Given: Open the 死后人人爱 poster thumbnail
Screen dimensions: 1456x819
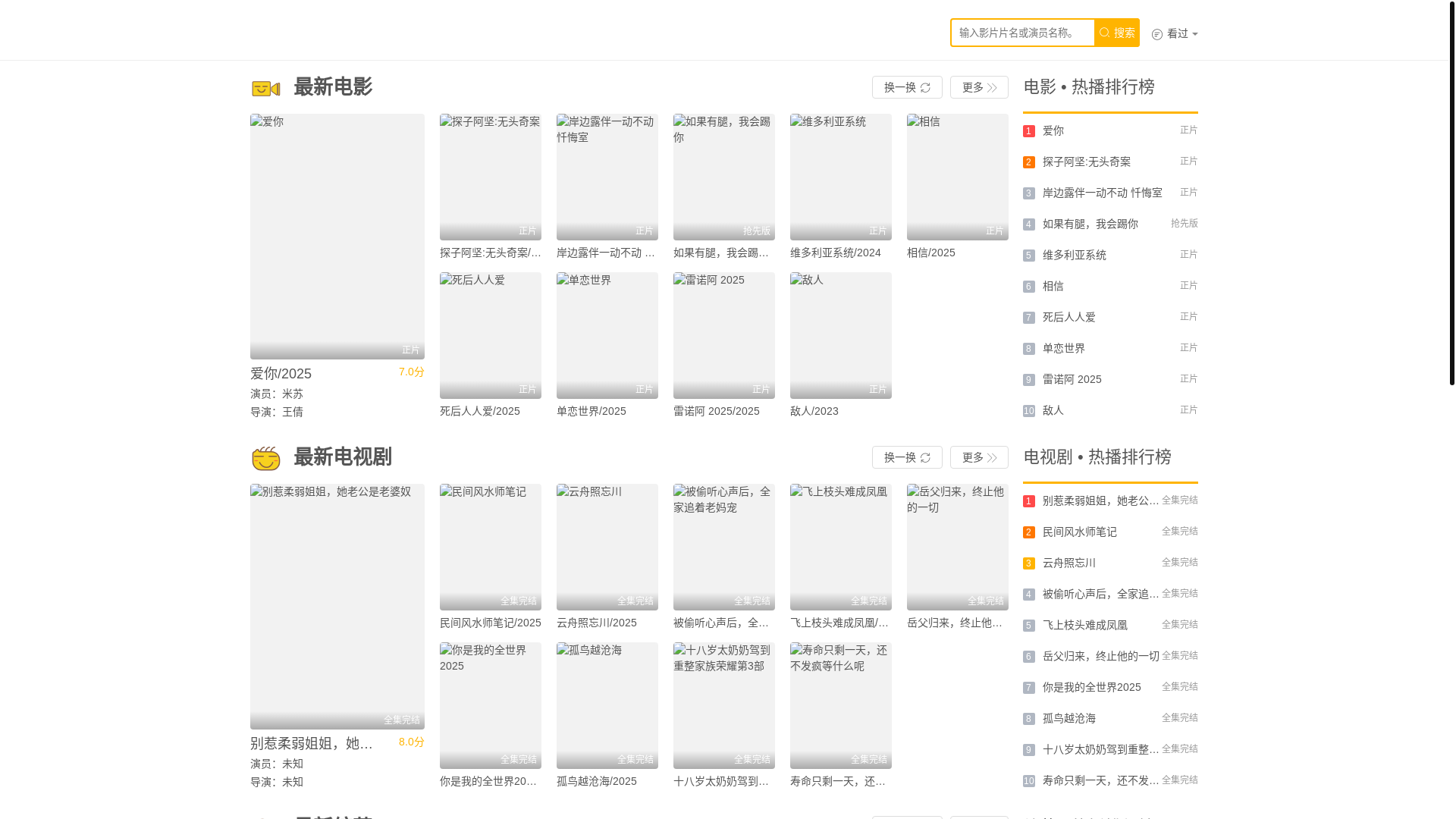Looking at the screenshot, I should (x=491, y=335).
